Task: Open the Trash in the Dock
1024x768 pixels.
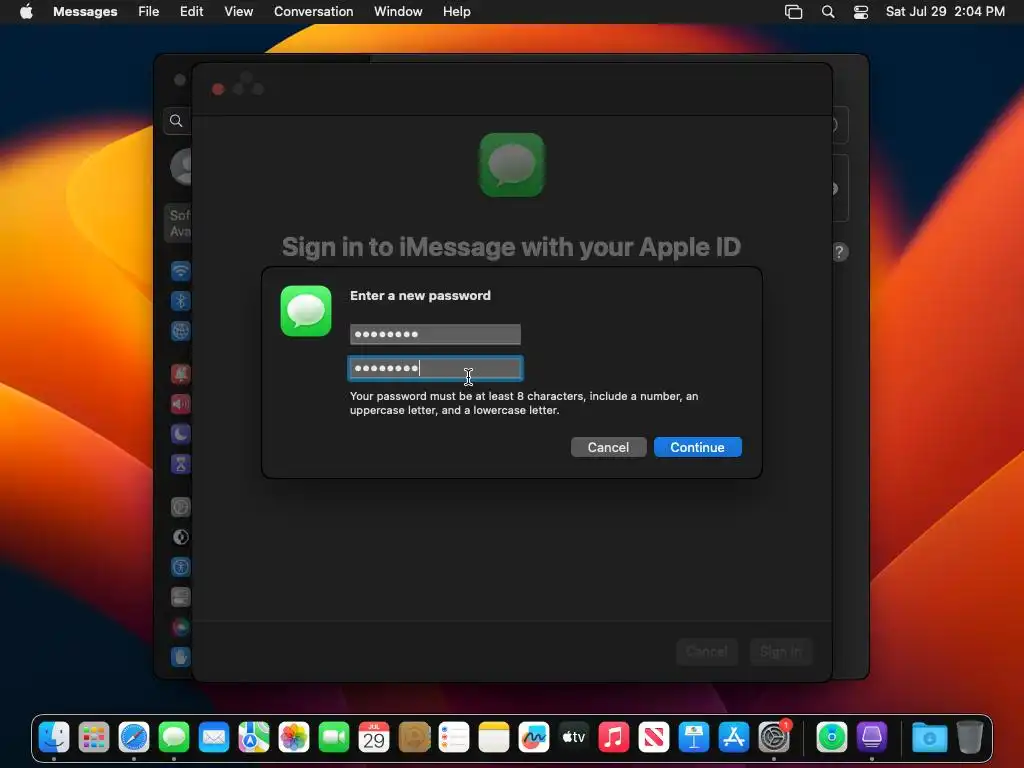Action: tap(970, 737)
